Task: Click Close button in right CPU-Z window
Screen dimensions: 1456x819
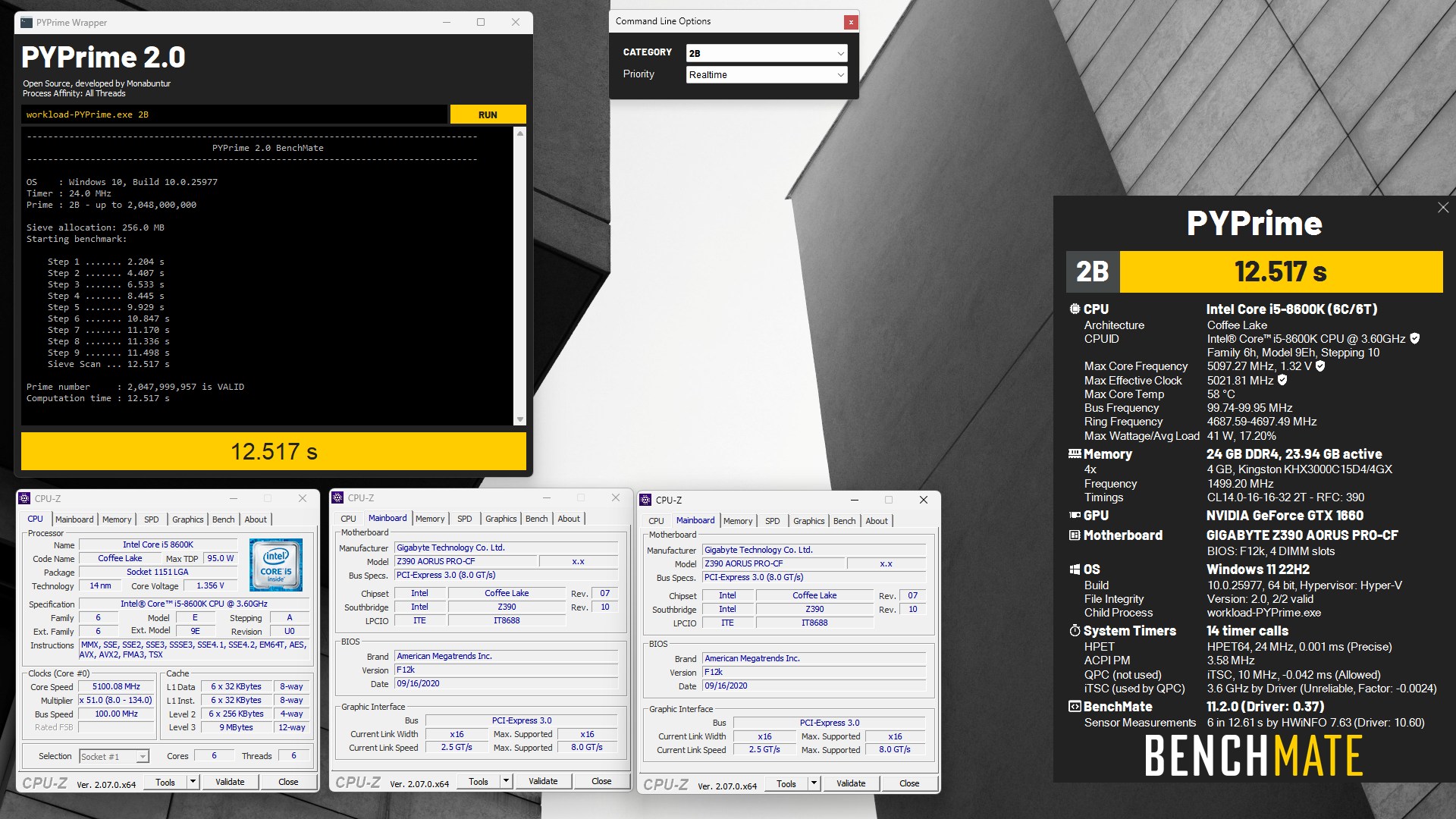Action: click(909, 783)
